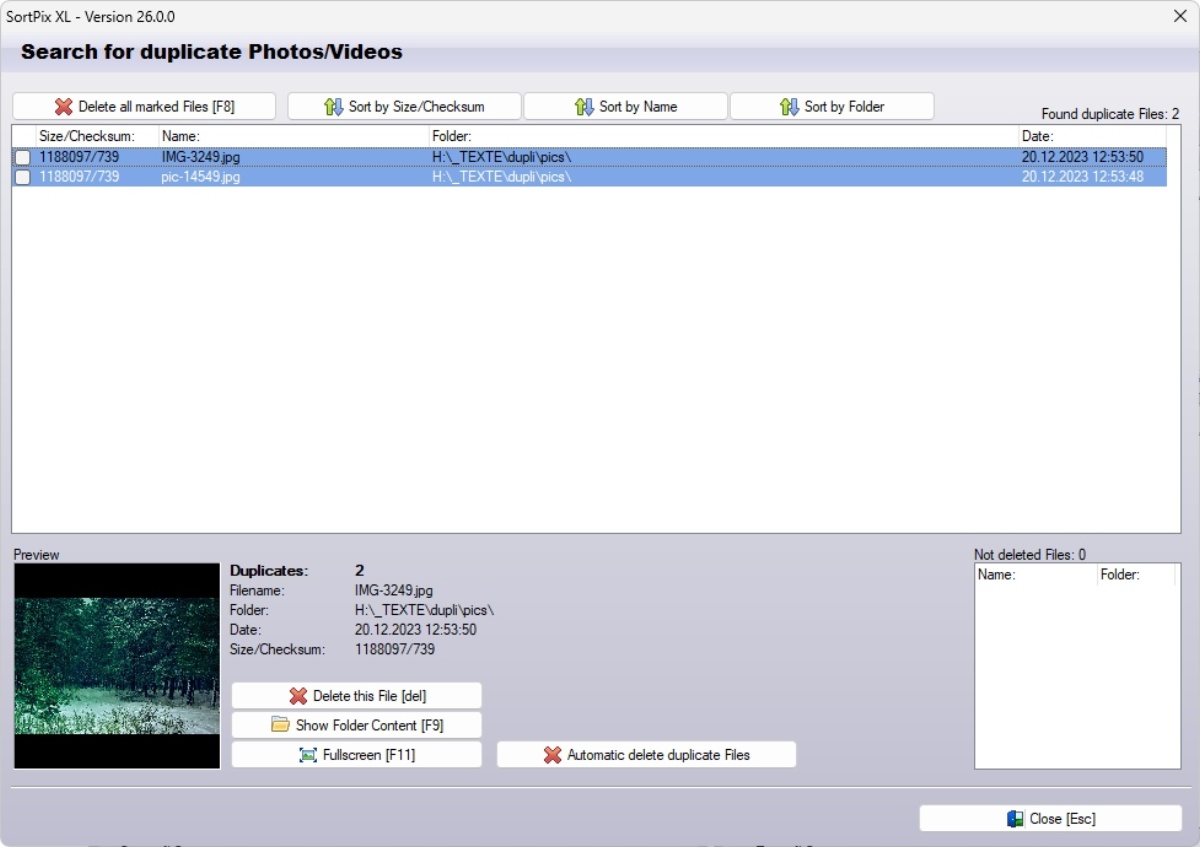1200x847 pixels.
Task: Click Name column header in Not deleted Files
Action: pos(1035,575)
